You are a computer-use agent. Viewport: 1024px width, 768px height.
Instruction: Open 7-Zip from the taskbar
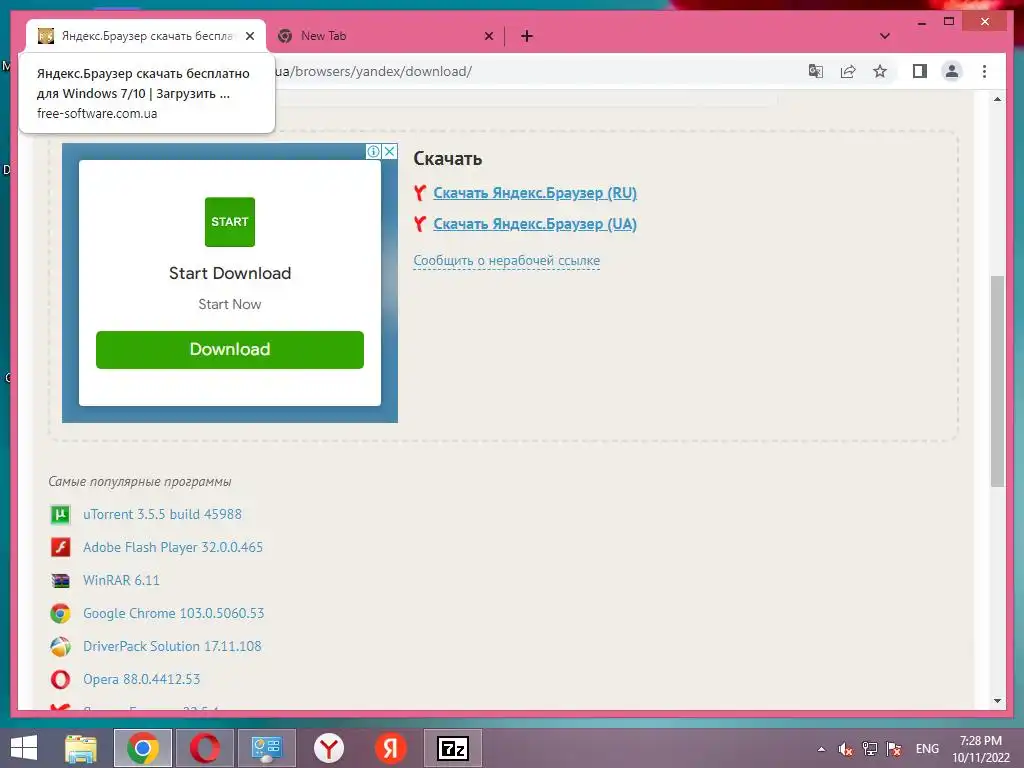[x=453, y=748]
